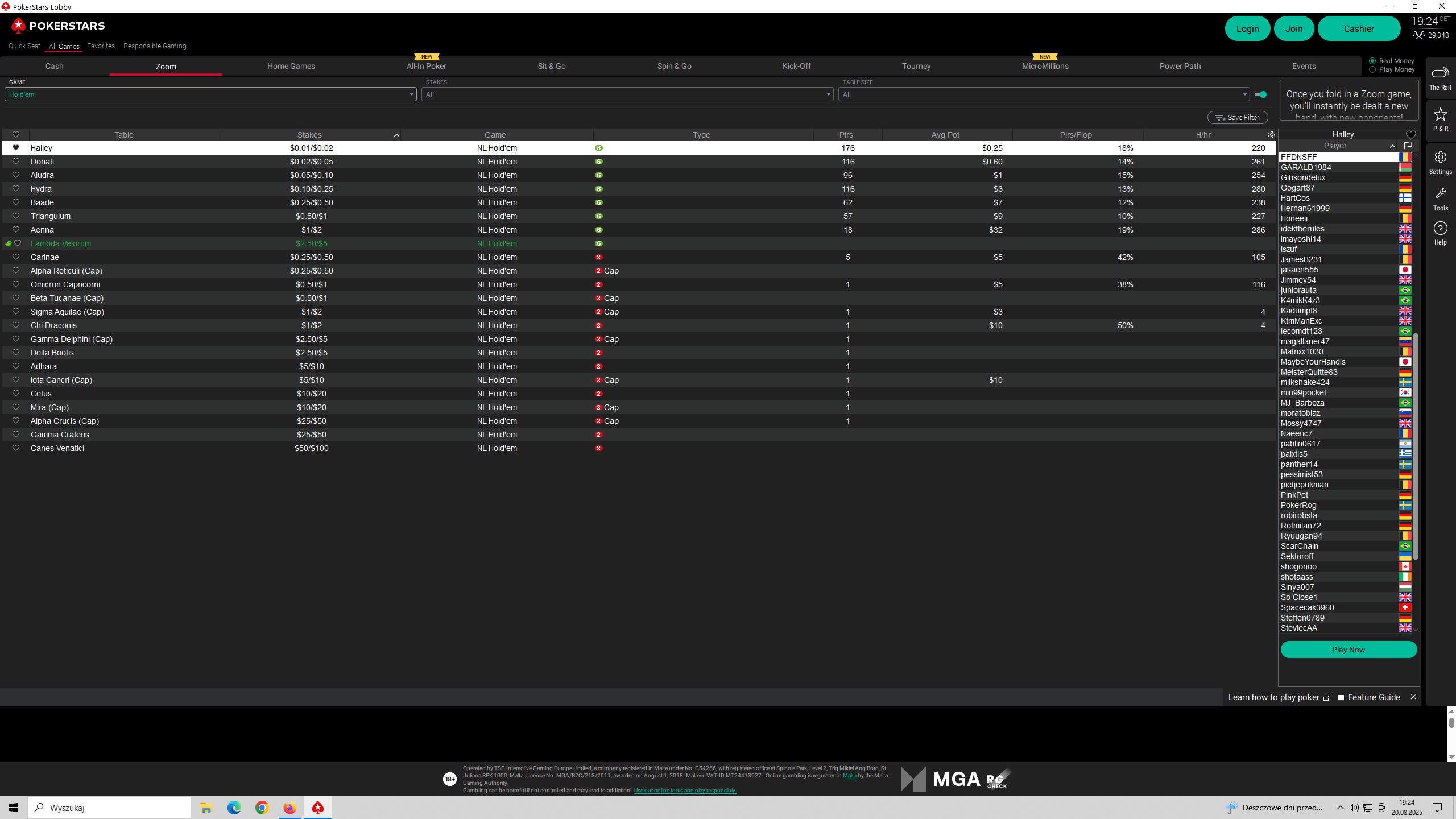The height and width of the screenshot is (819, 1456).
Task: Click PokerStars icon on taskbar
Action: (x=317, y=808)
